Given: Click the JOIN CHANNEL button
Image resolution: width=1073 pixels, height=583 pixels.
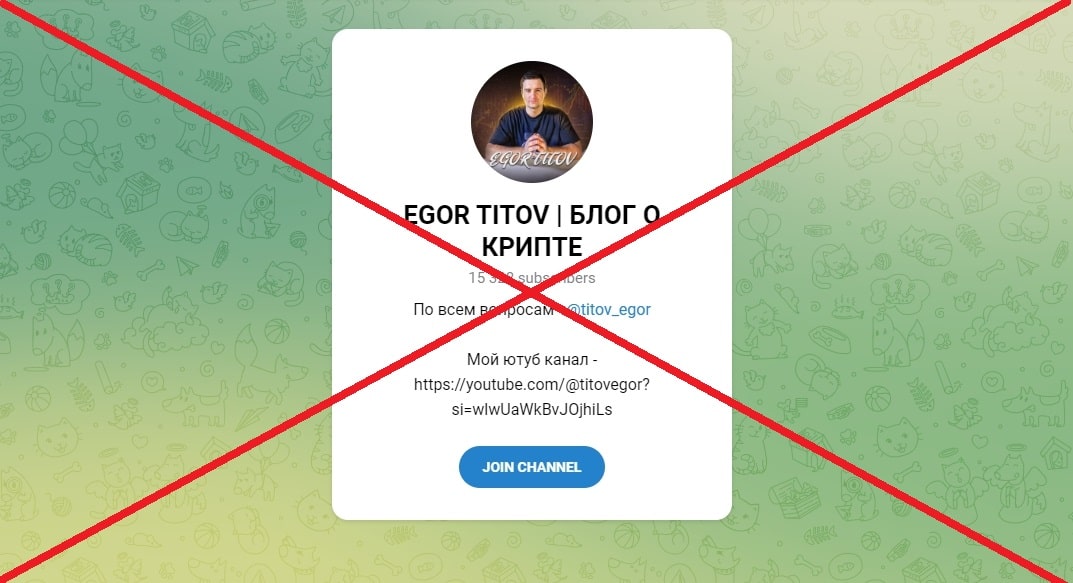Looking at the screenshot, I should pyautogui.click(x=532, y=467).
